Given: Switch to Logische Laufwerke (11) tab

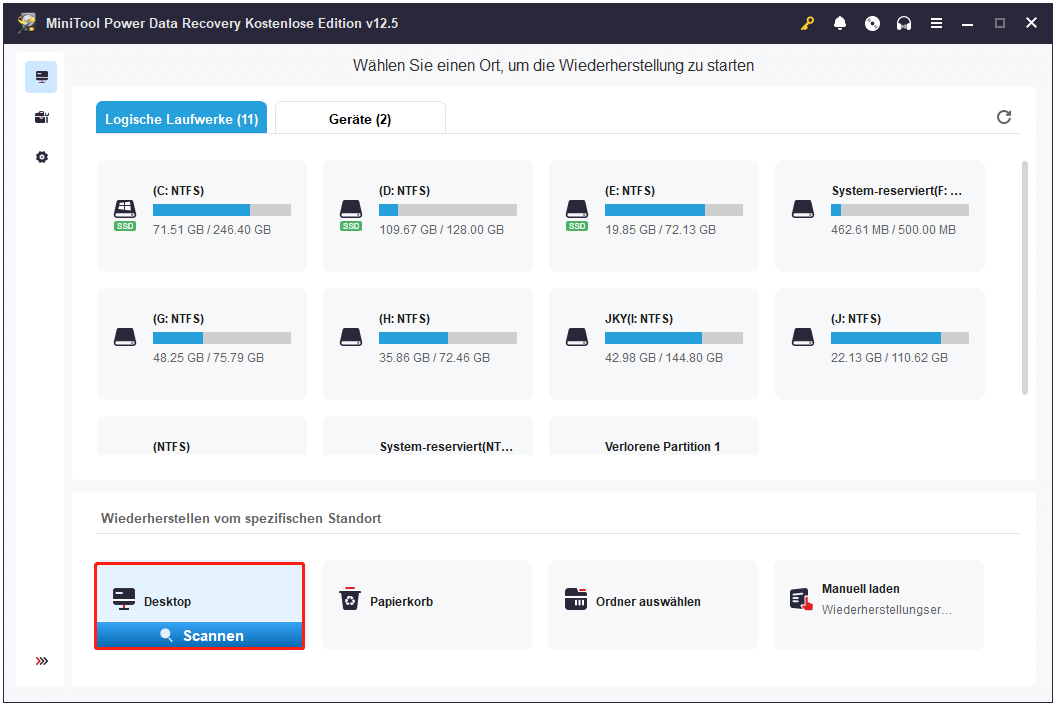Looking at the screenshot, I should tap(181, 118).
